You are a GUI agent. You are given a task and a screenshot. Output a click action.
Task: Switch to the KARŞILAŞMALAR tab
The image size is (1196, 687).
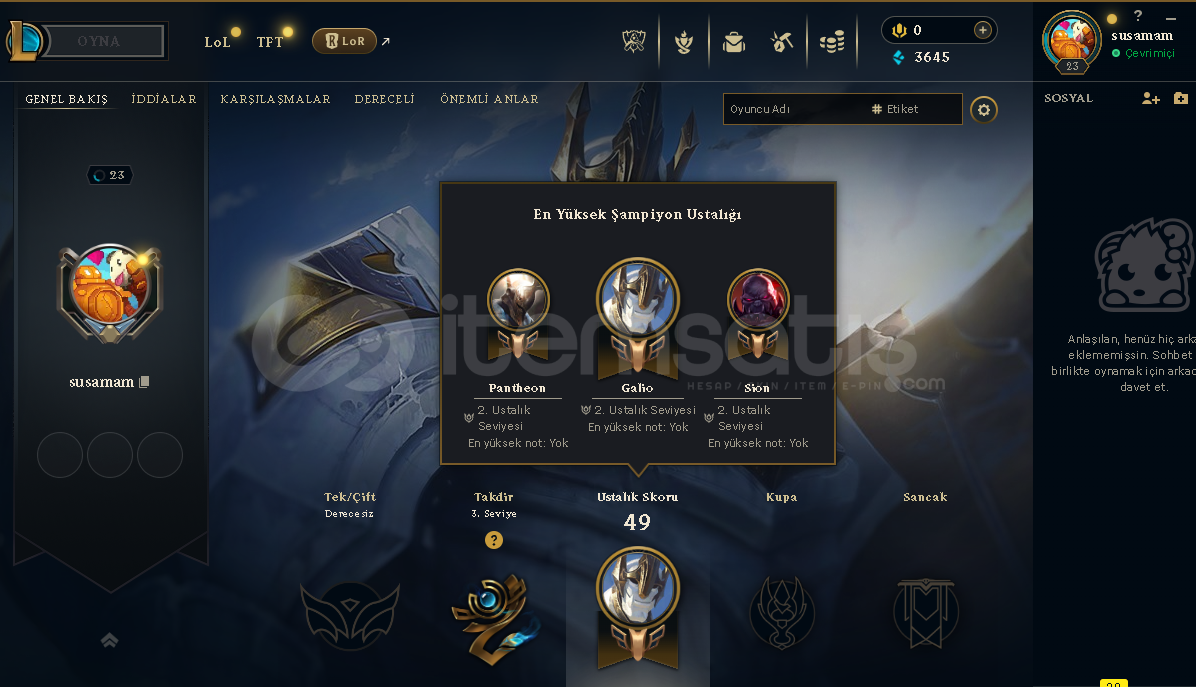tap(275, 99)
